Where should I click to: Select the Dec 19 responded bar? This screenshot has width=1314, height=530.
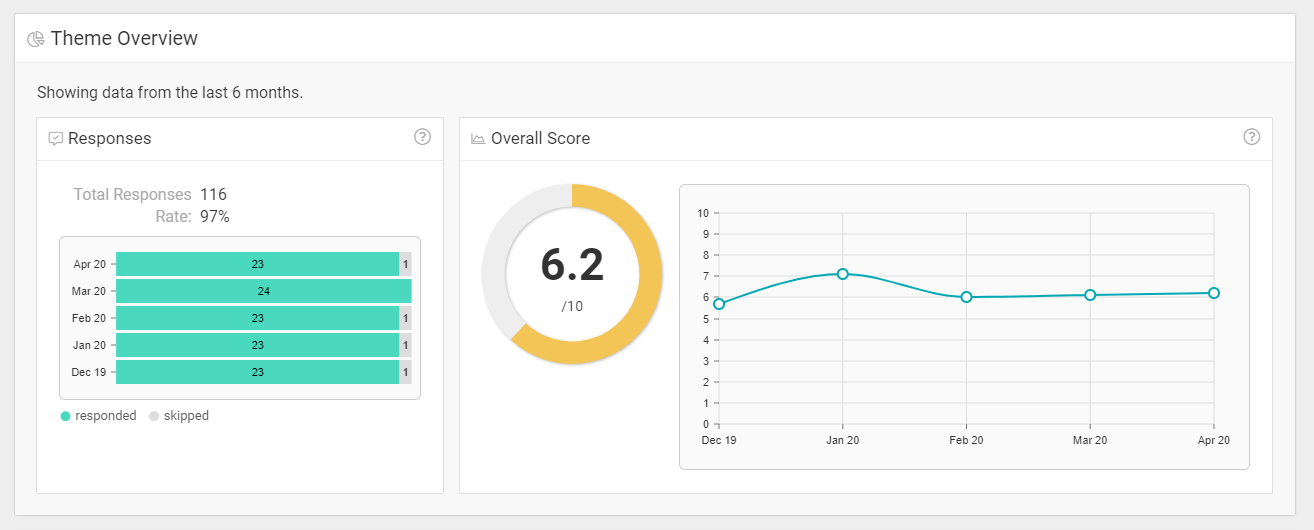(257, 372)
